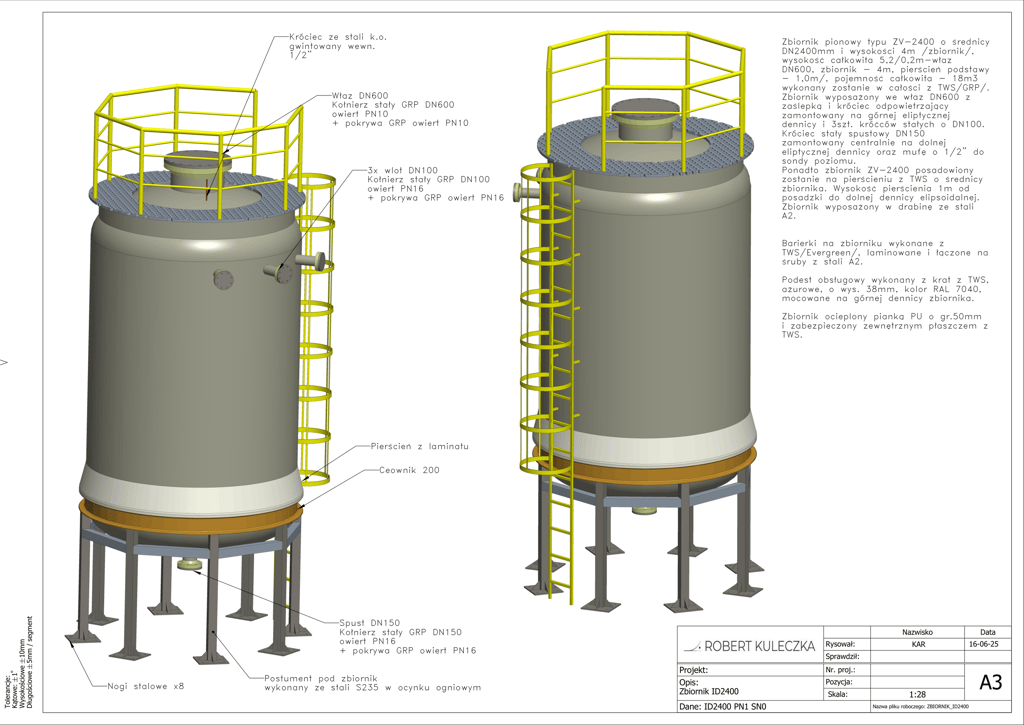Select the 'Skala:' label cell
This screenshot has width=1024, height=725.
click(846, 694)
